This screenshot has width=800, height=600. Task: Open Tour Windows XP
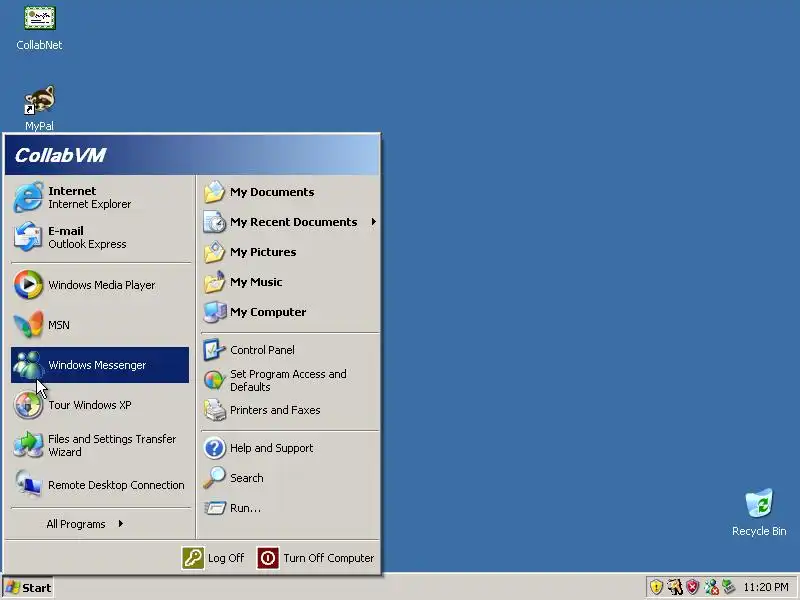(100, 405)
